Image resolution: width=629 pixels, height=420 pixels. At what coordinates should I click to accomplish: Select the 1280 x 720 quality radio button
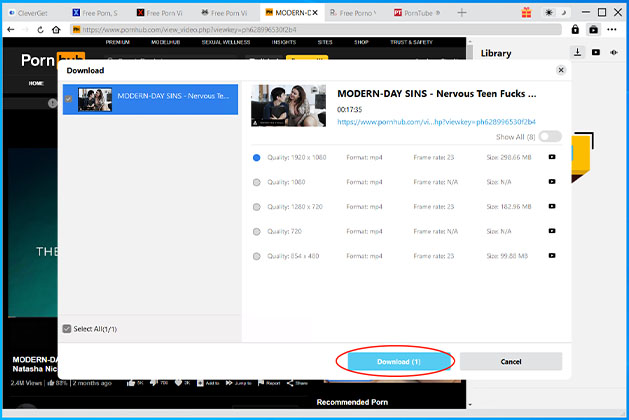257,206
